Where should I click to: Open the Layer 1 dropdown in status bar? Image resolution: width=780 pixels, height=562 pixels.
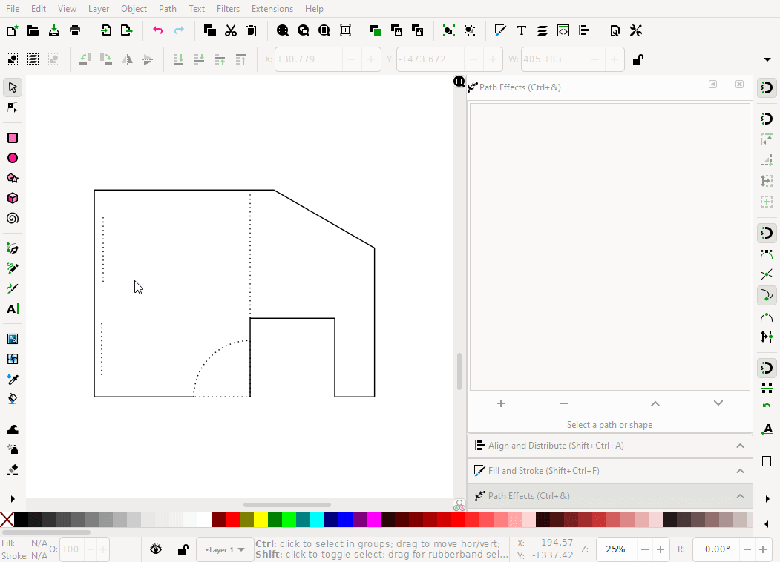pyautogui.click(x=224, y=549)
